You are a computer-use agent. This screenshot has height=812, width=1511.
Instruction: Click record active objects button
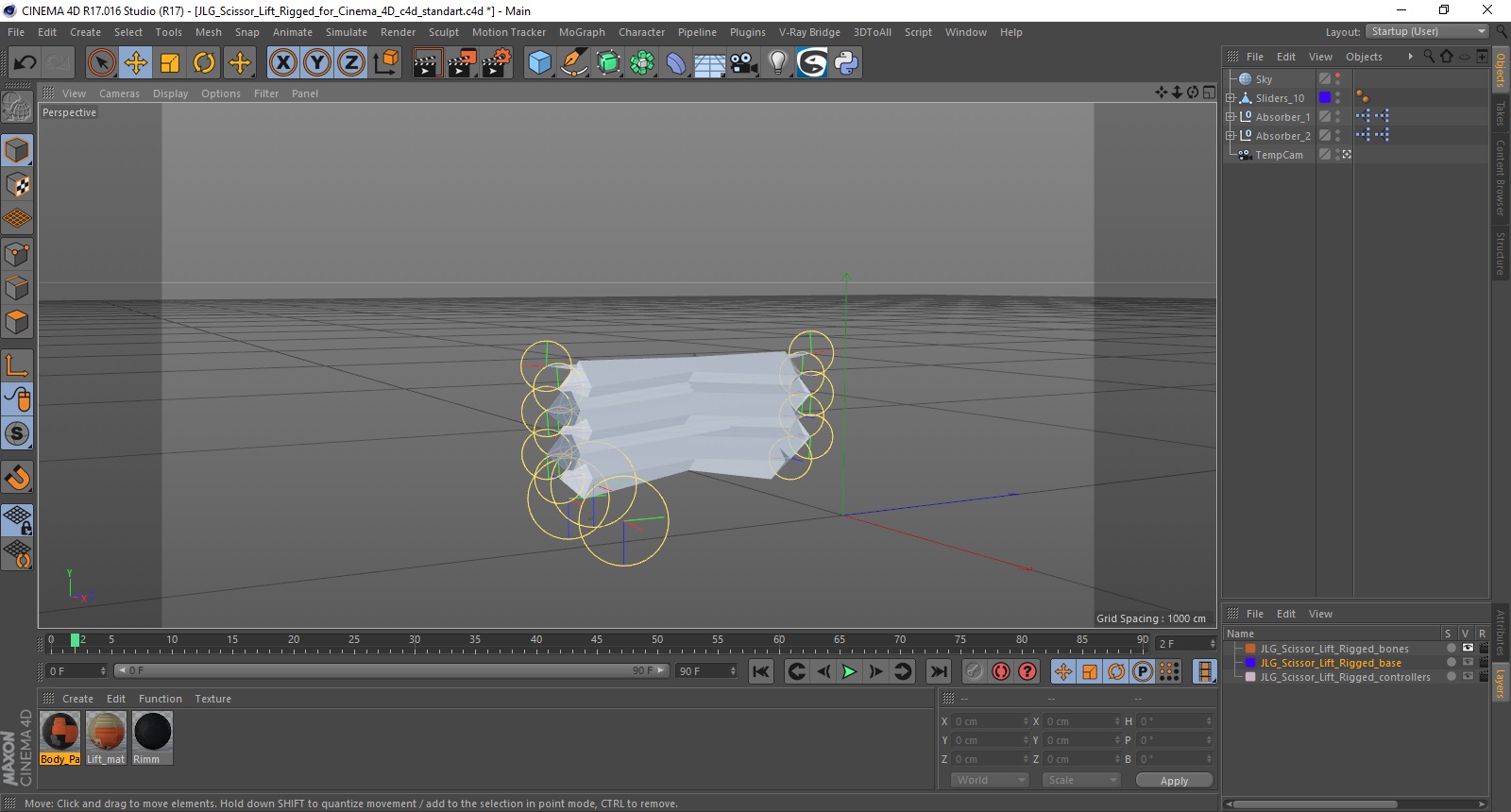click(x=975, y=671)
